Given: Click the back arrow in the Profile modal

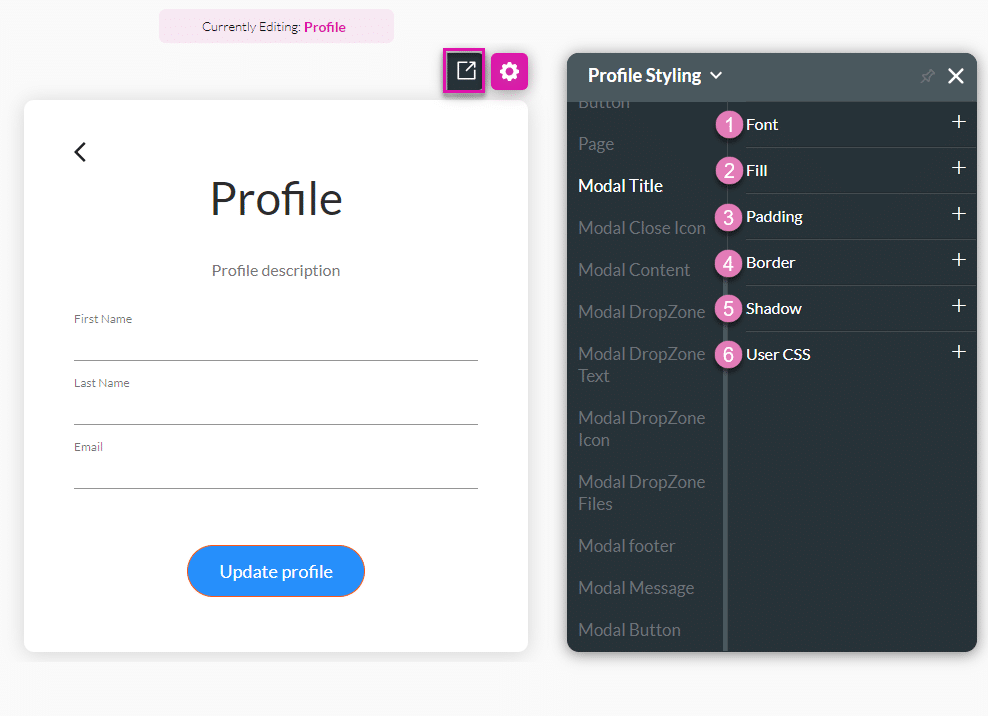Looking at the screenshot, I should (80, 152).
